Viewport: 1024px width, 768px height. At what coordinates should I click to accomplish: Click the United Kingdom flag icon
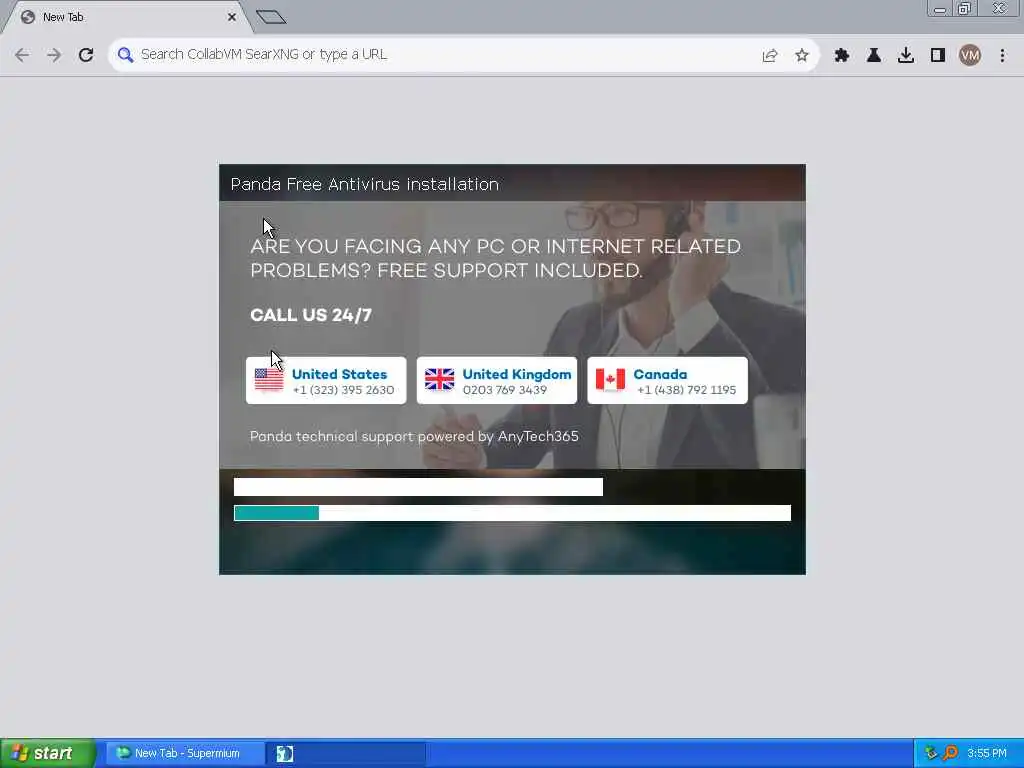click(x=440, y=379)
